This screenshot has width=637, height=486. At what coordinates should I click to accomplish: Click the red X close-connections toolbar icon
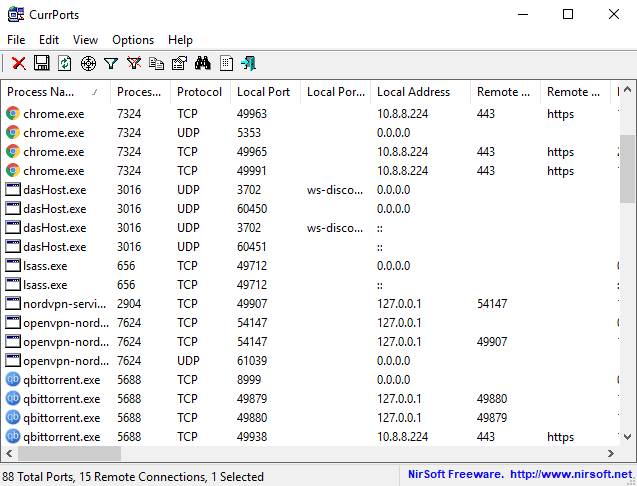tap(19, 63)
